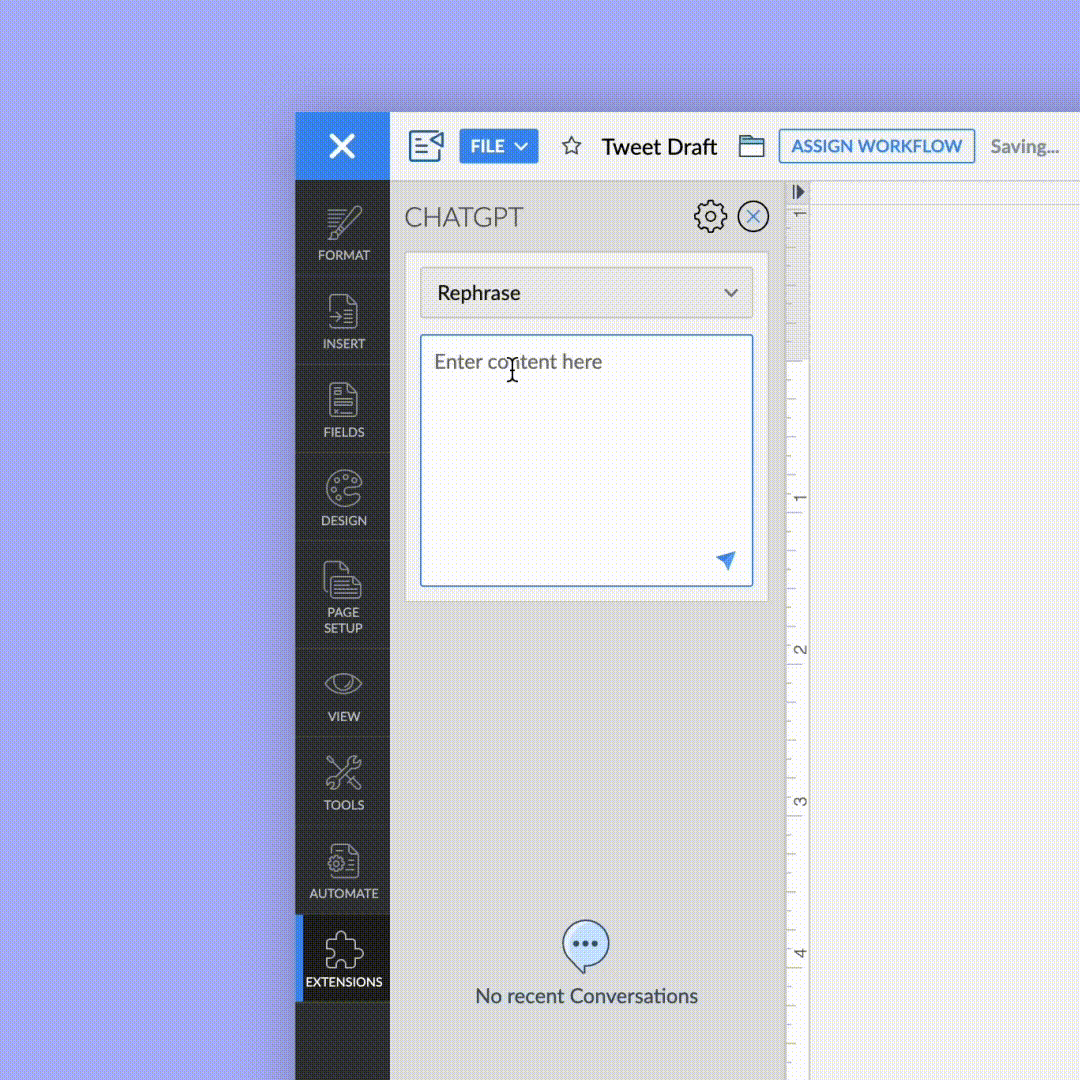
Task: Select the EXTENSIONS sidebar panel
Action: tap(343, 958)
